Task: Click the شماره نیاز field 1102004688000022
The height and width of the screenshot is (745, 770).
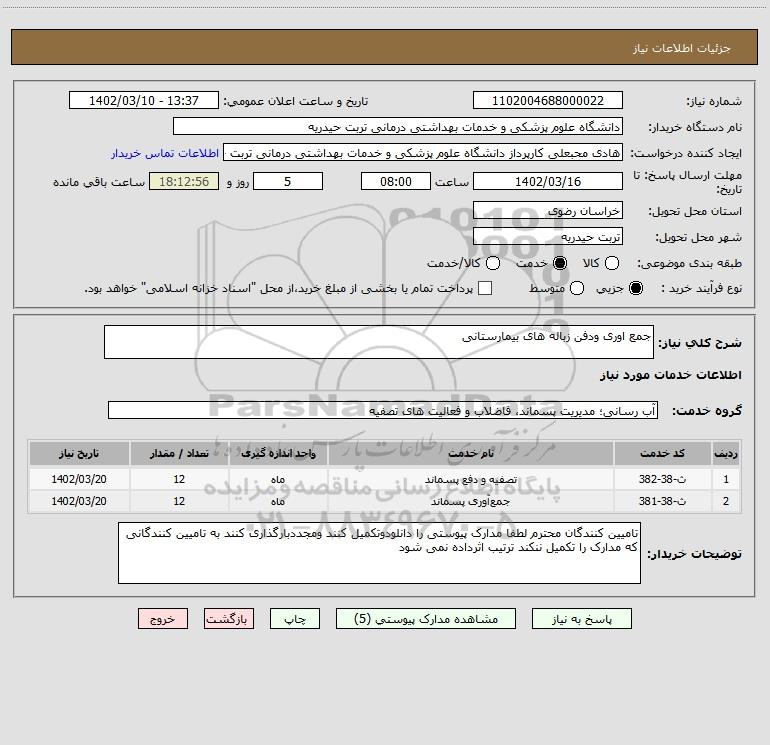Action: tap(548, 101)
